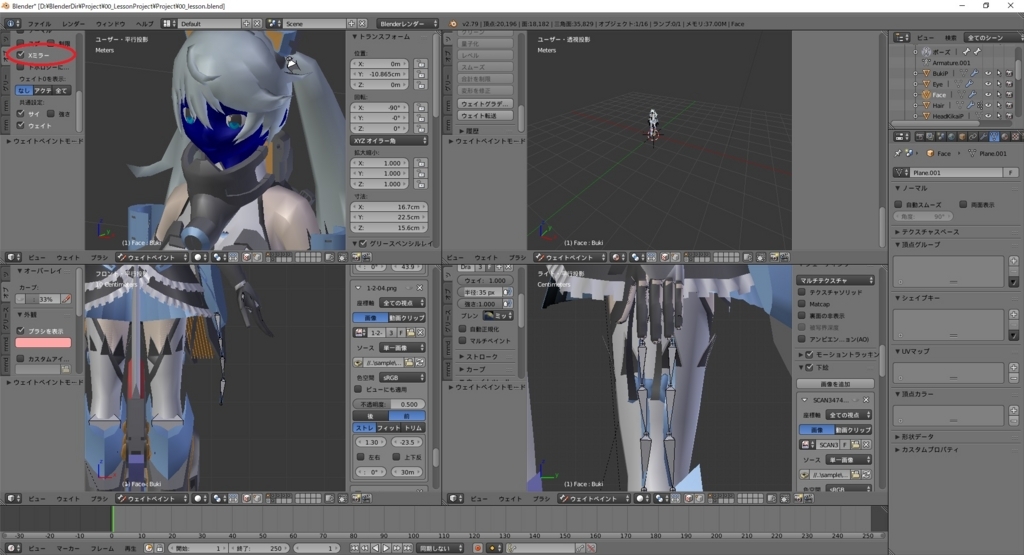
Task: Delete the Scene with the X icon
Action: (x=362, y=24)
